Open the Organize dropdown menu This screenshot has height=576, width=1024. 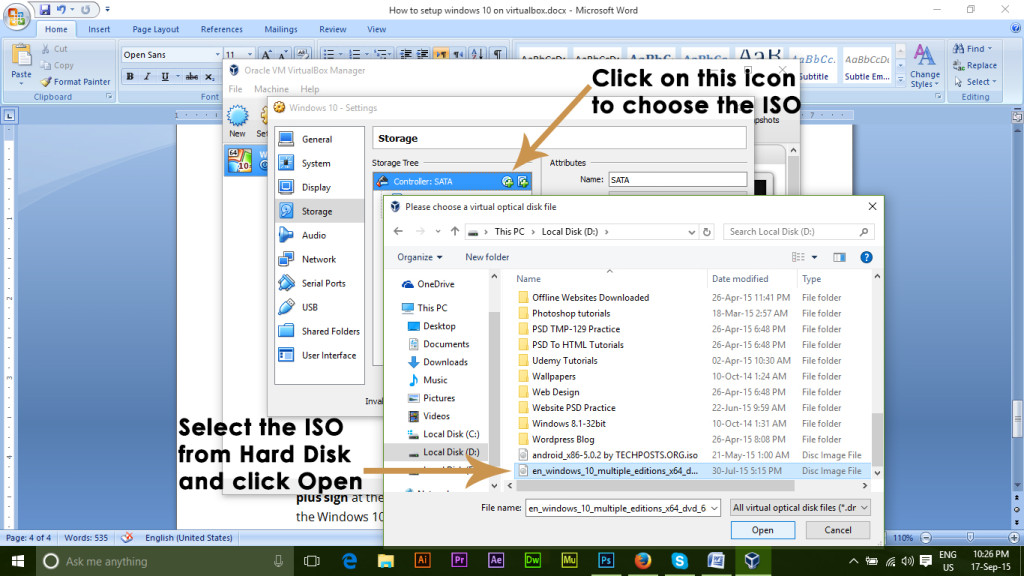419,257
